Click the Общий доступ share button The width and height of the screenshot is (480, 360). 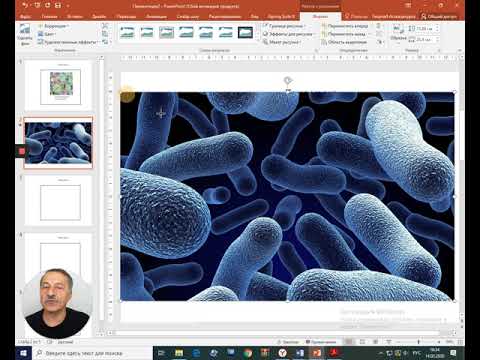coord(439,16)
